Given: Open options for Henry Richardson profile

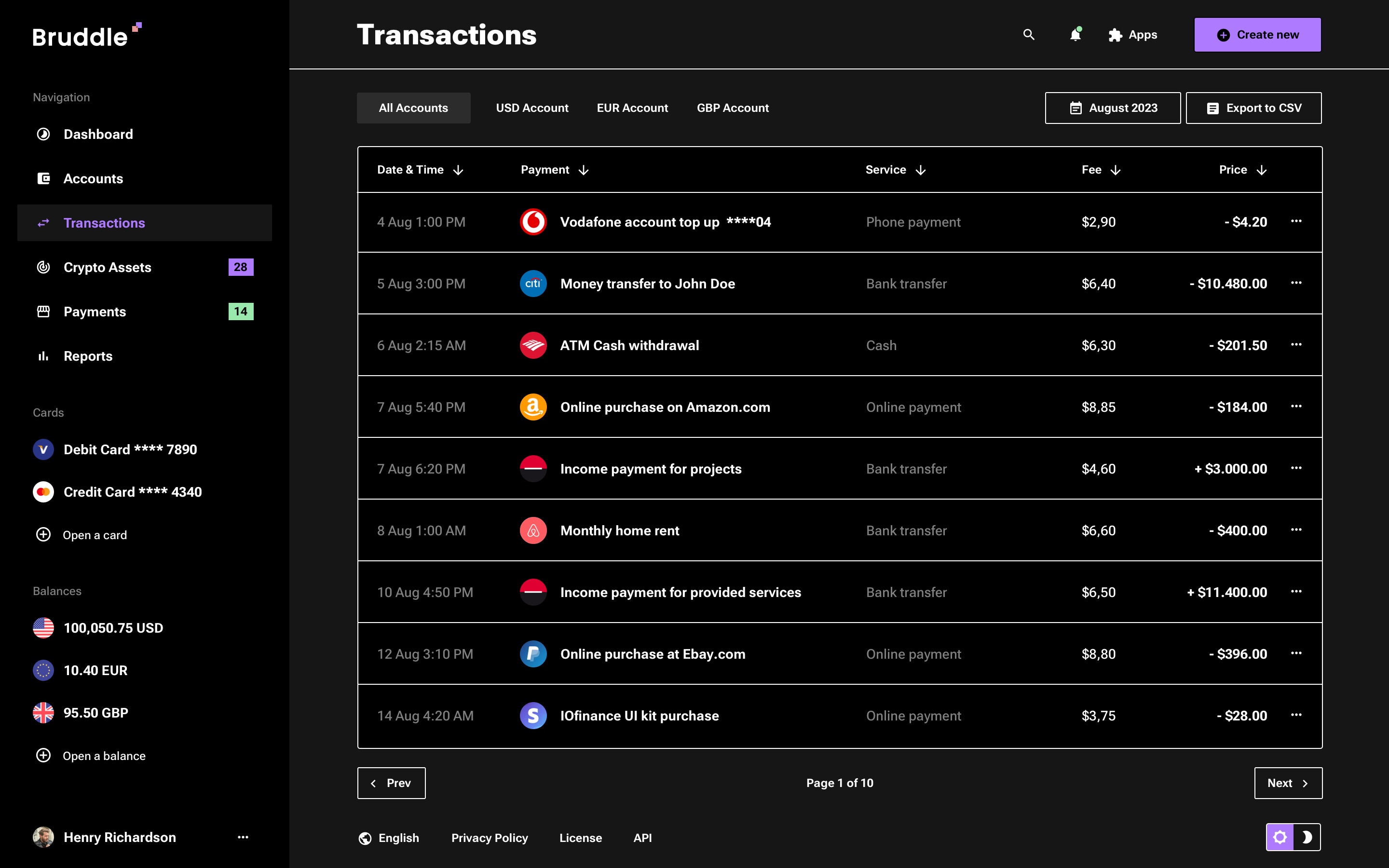Looking at the screenshot, I should point(243,837).
